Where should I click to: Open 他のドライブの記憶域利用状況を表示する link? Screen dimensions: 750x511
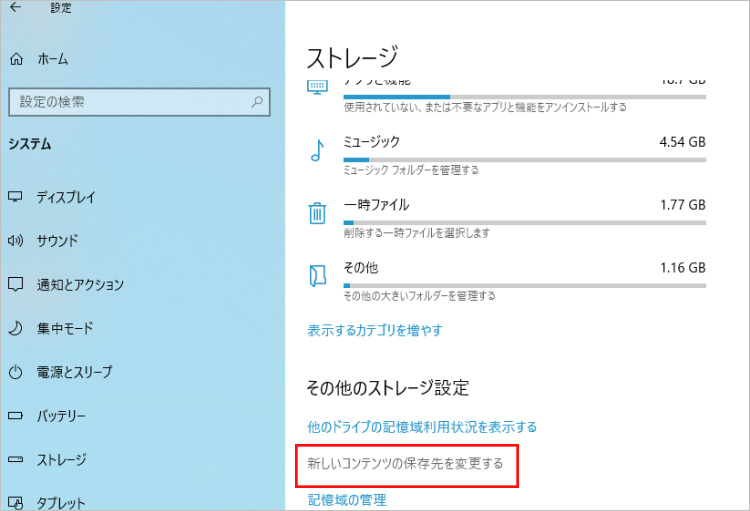421,427
